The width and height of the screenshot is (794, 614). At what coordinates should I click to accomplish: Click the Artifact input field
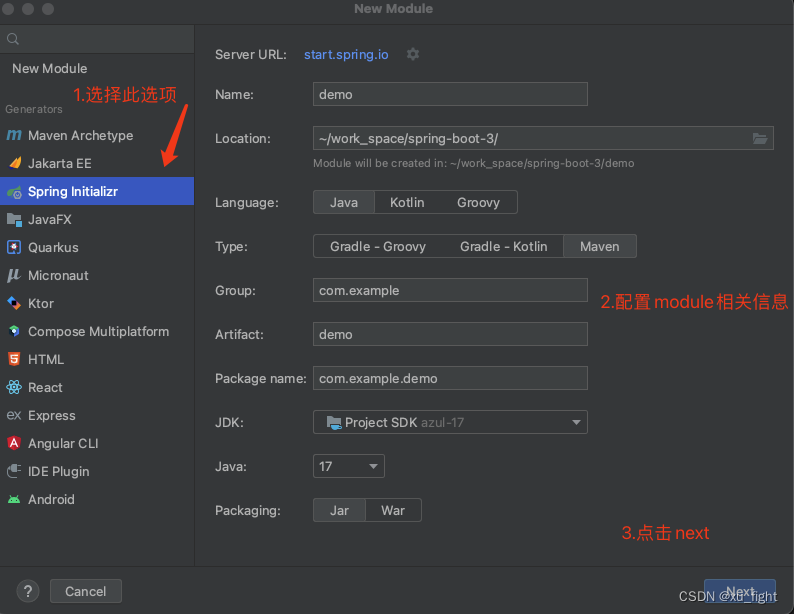(450, 334)
